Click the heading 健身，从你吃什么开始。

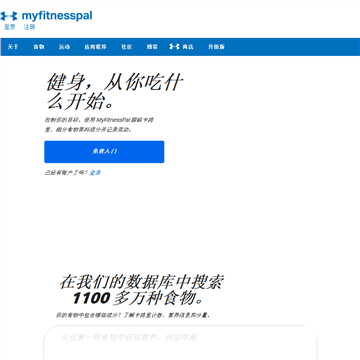(115, 92)
